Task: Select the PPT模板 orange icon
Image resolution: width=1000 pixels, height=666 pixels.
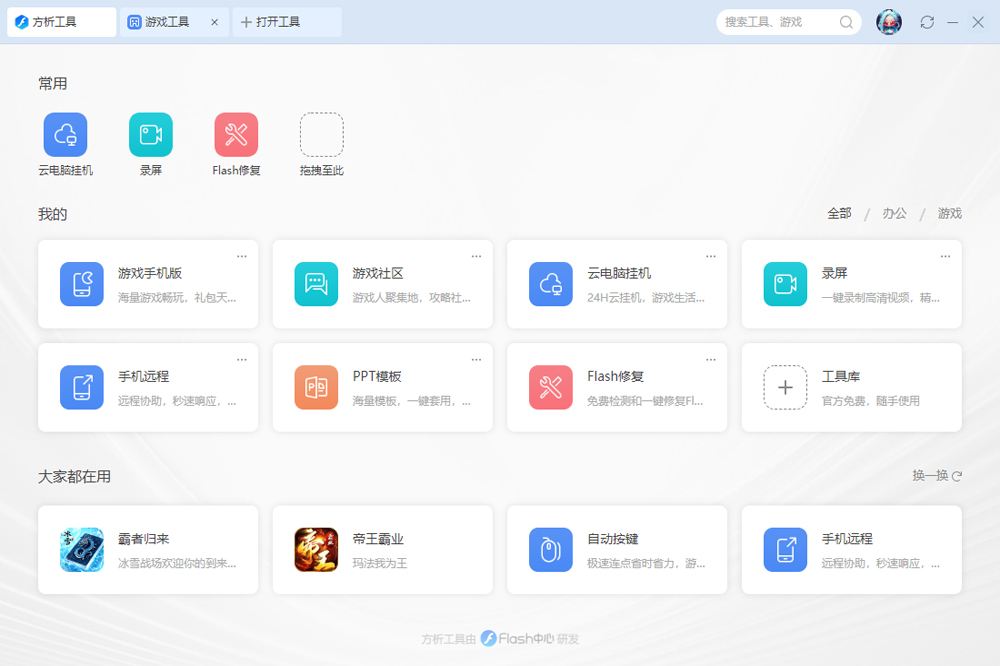Action: click(316, 387)
